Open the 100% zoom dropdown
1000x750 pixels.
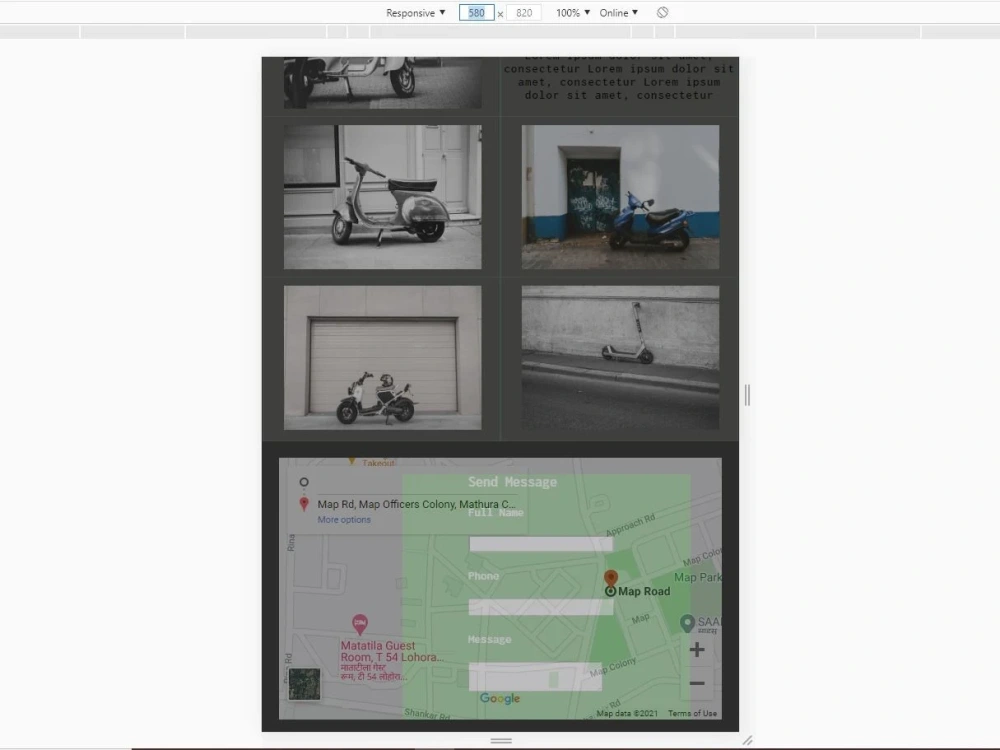(x=573, y=13)
